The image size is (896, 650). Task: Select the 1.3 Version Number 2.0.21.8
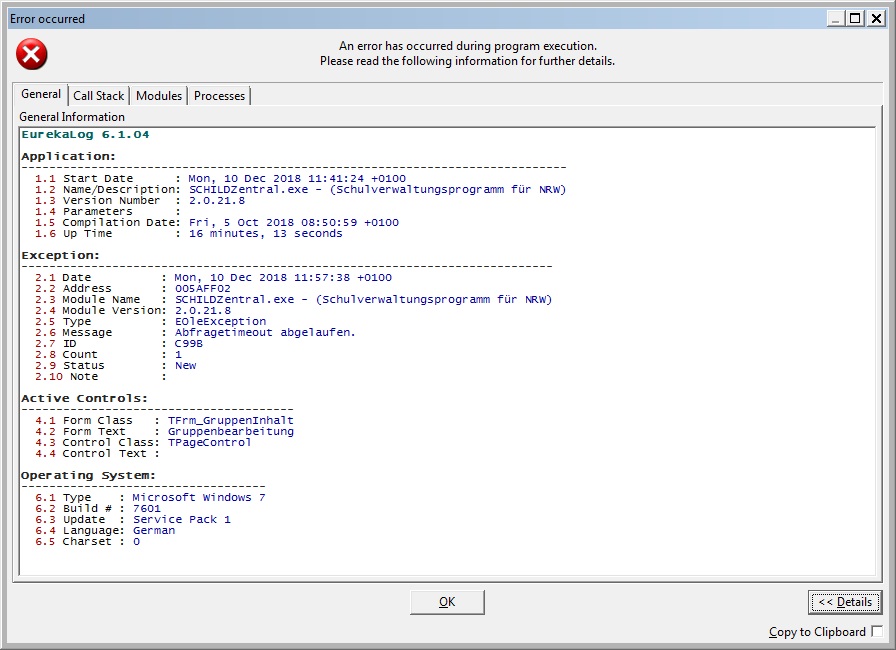click(x=217, y=200)
